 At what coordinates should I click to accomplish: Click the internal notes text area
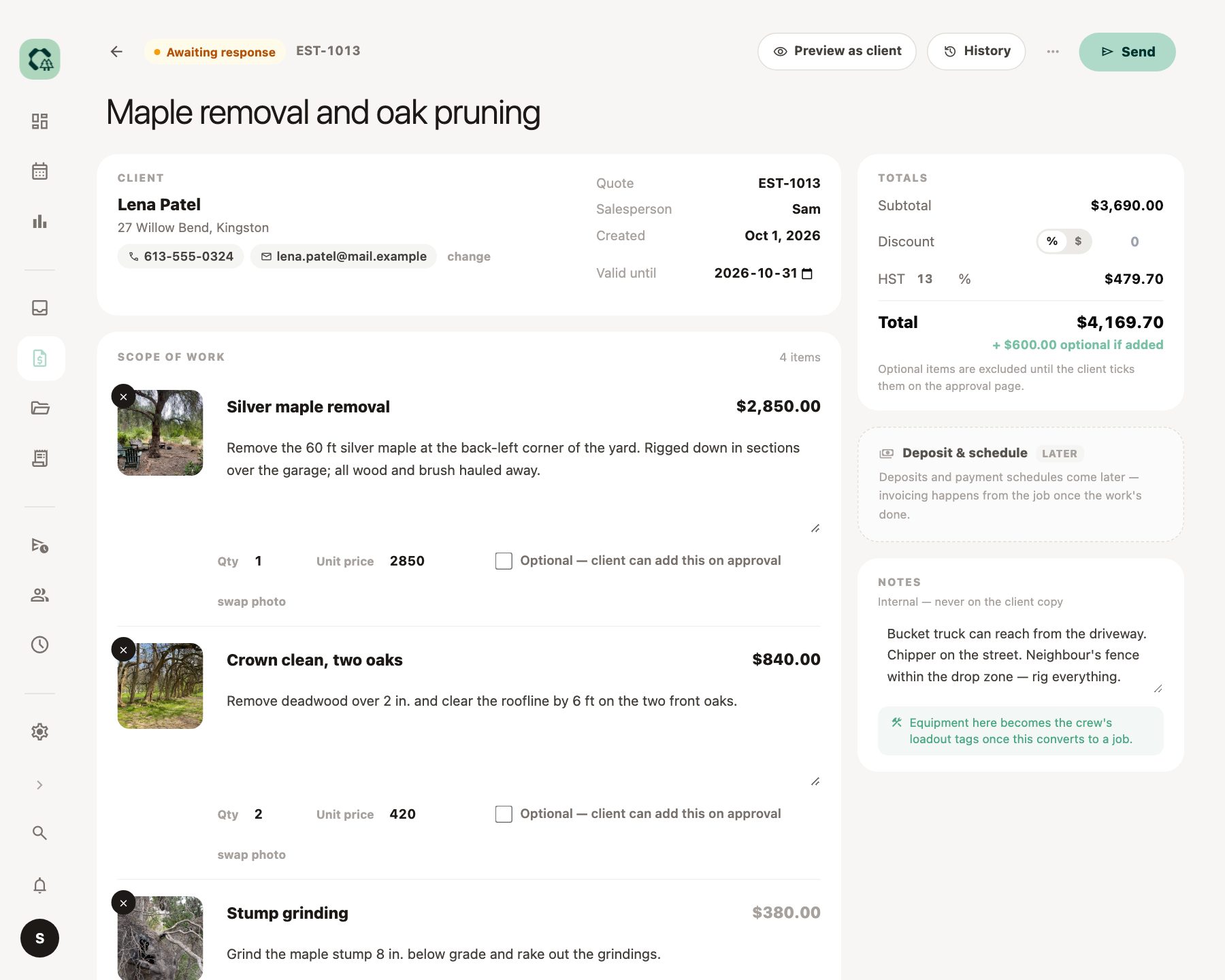(1021, 655)
